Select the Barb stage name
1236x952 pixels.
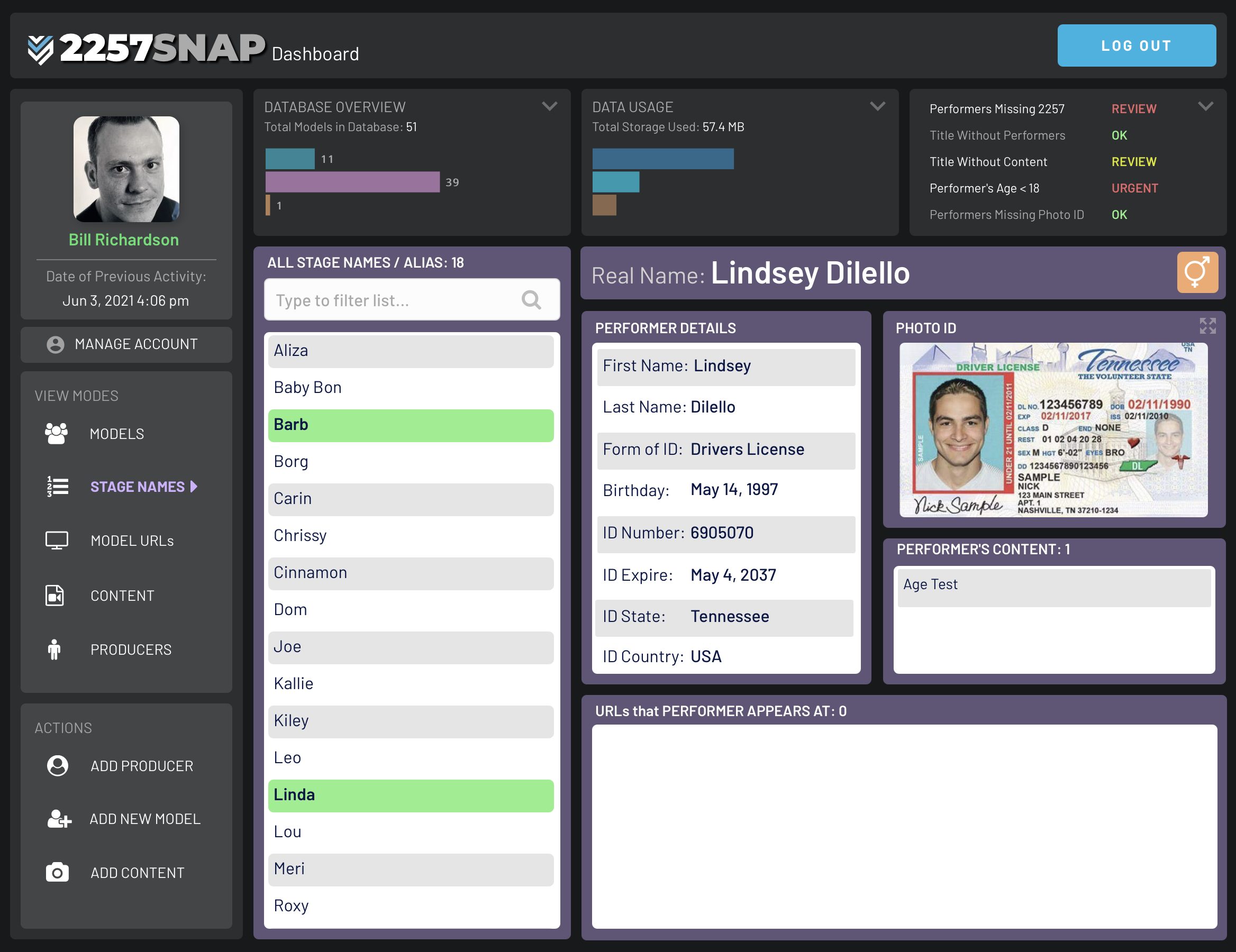point(411,425)
